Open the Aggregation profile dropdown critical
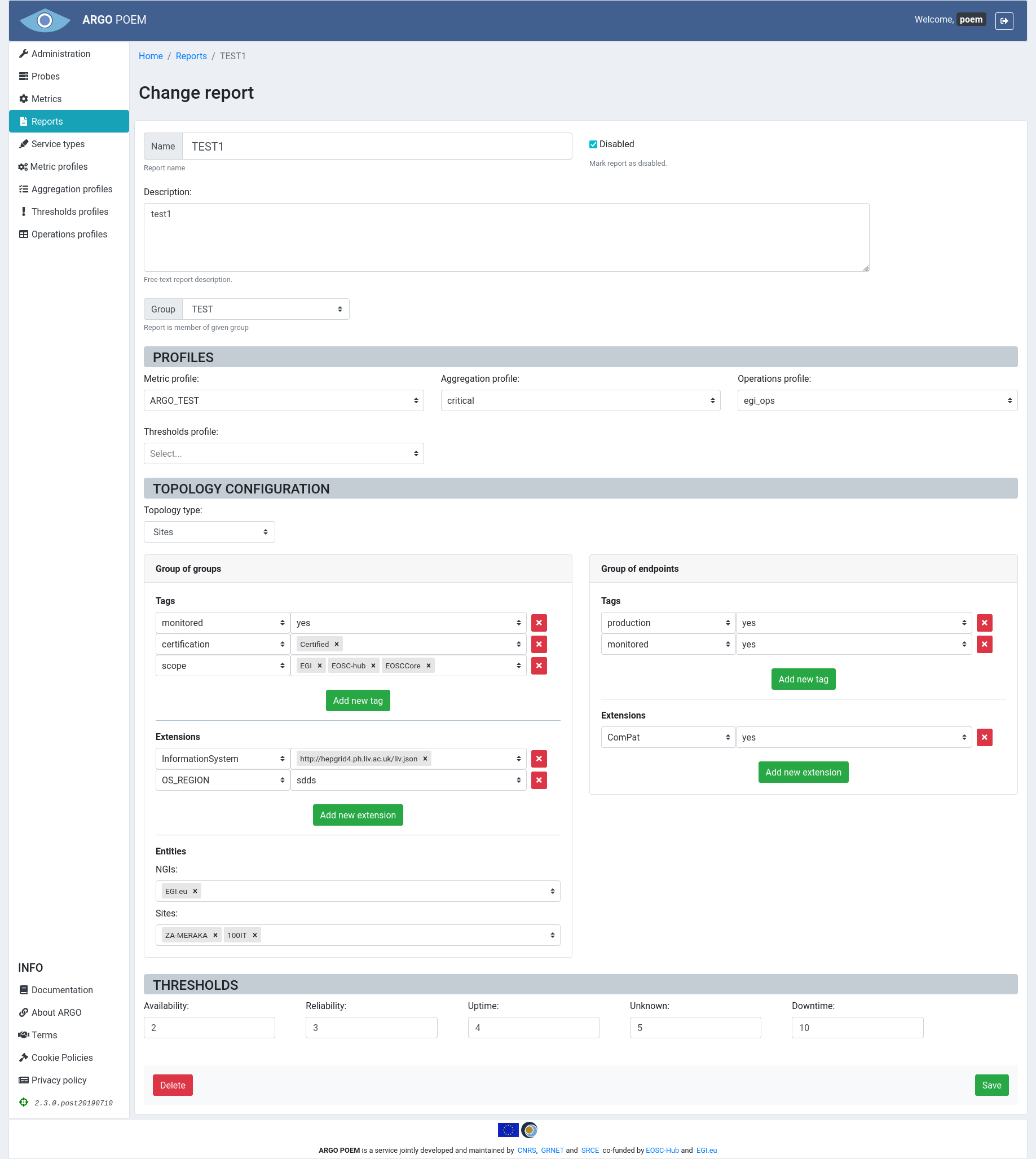The width and height of the screenshot is (1036, 1159). 581,401
